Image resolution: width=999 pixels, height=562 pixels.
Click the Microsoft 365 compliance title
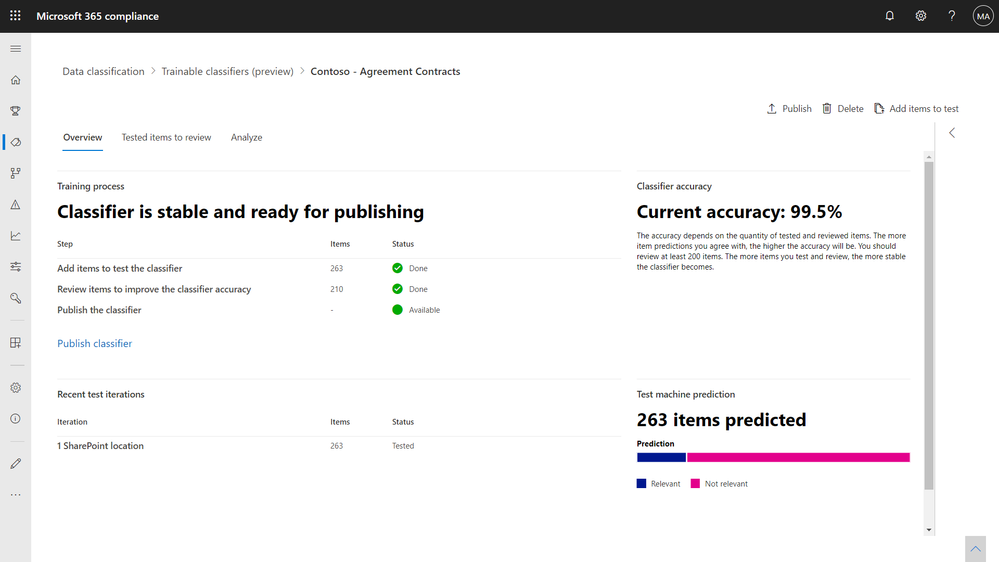97,16
